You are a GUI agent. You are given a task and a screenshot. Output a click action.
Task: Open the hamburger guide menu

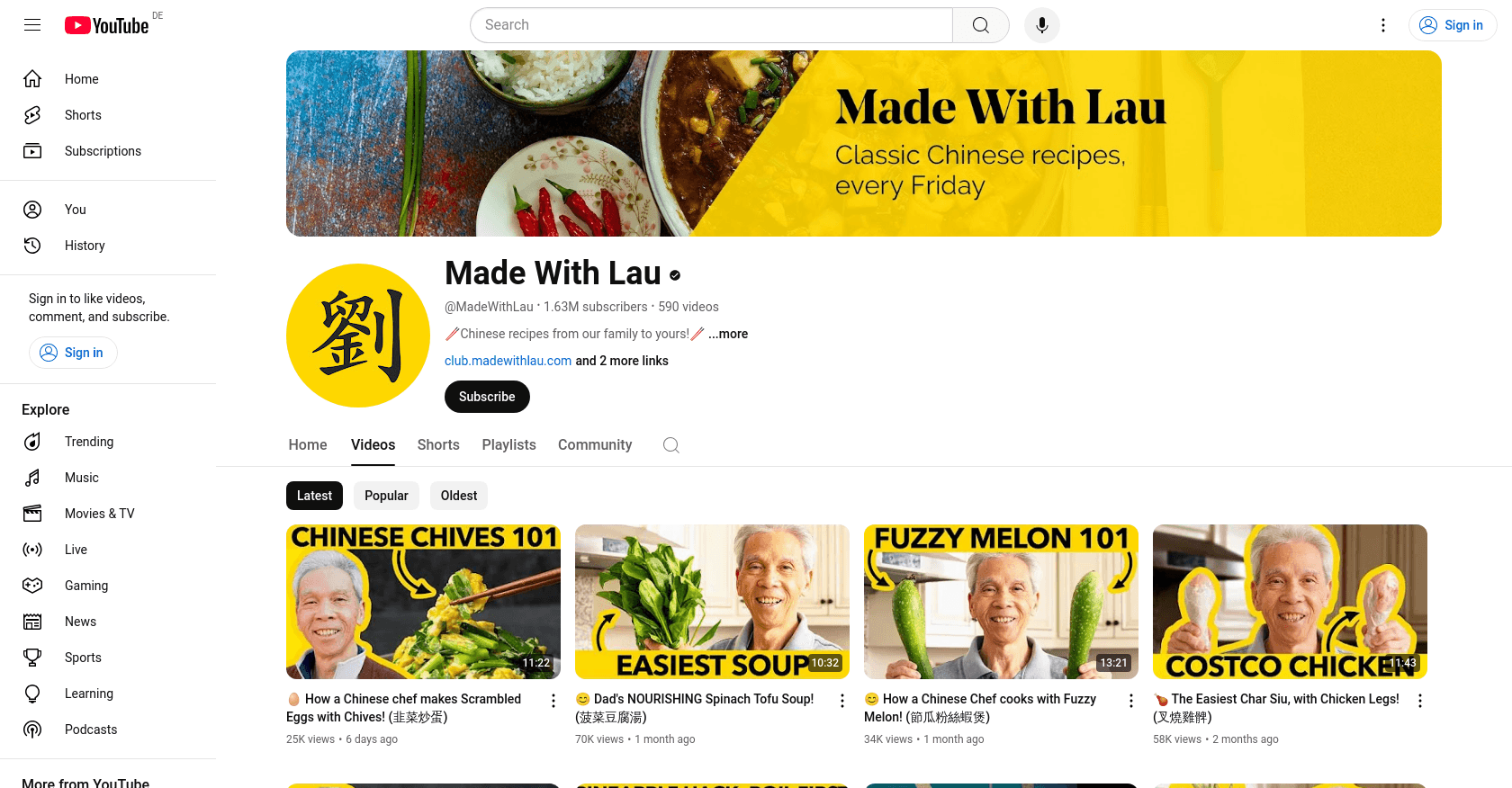[32, 25]
